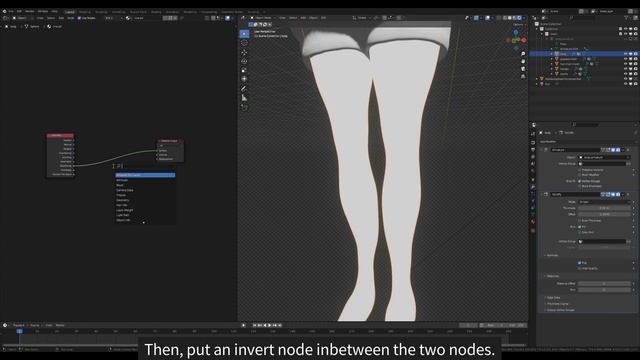The width and height of the screenshot is (640, 360).
Task: Collapse the Solidify modifier panel
Action: click(542, 194)
